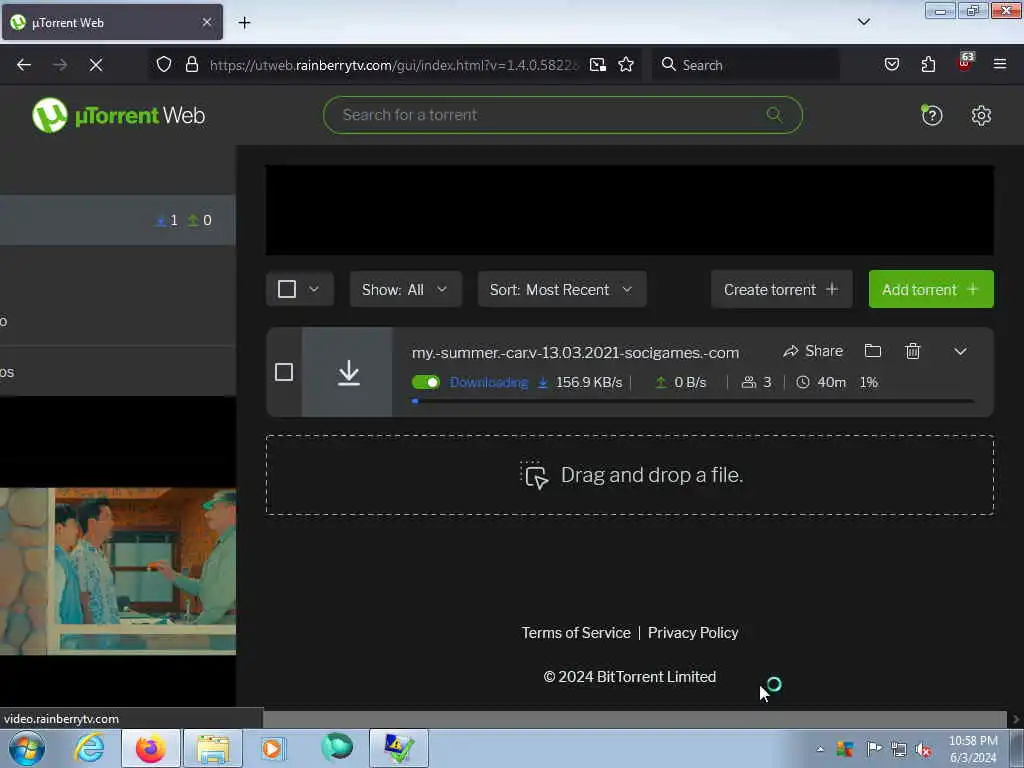
Task: Click the Firefox taskbar icon
Action: (x=151, y=748)
